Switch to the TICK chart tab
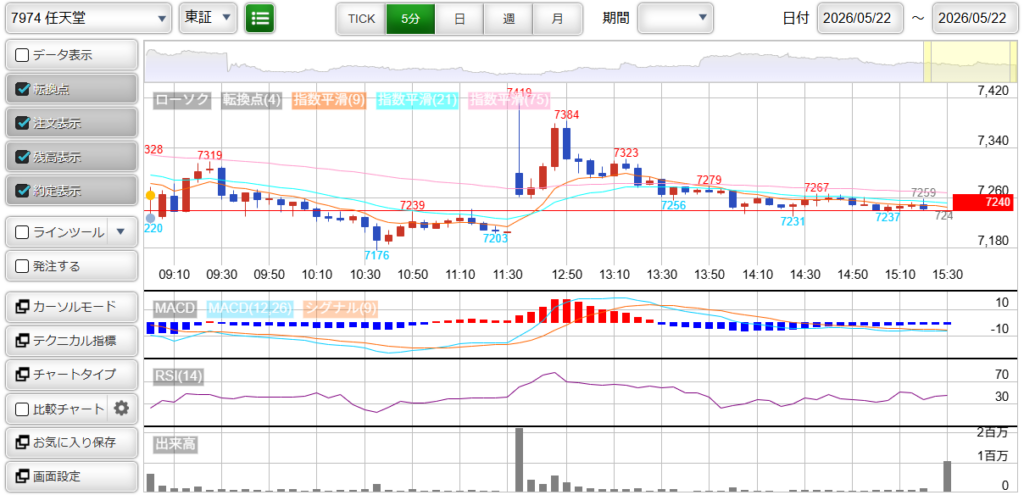This screenshot has height=495, width=1024. pos(361,19)
